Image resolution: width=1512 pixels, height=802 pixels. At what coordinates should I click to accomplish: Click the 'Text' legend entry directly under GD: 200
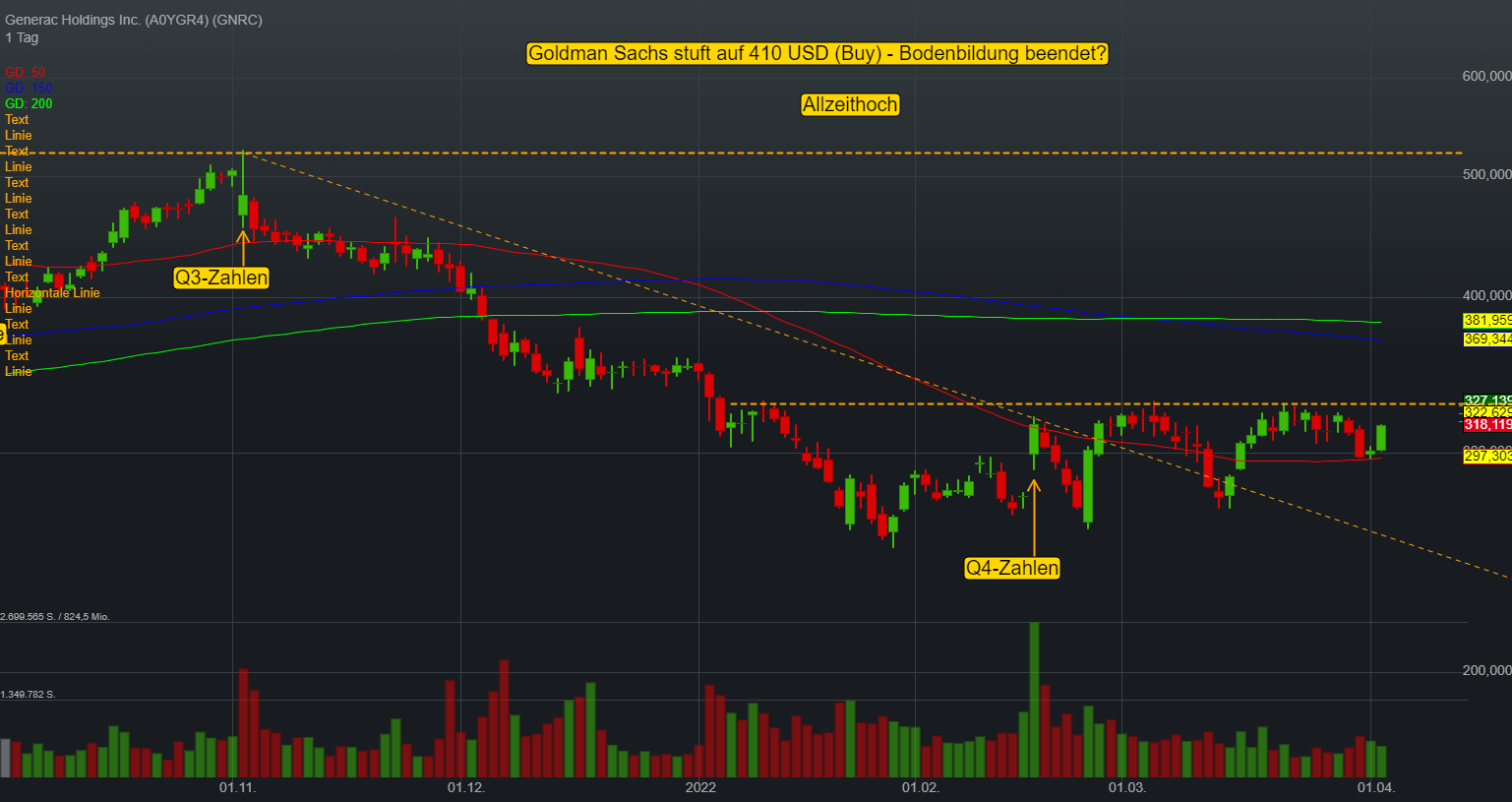click(17, 119)
